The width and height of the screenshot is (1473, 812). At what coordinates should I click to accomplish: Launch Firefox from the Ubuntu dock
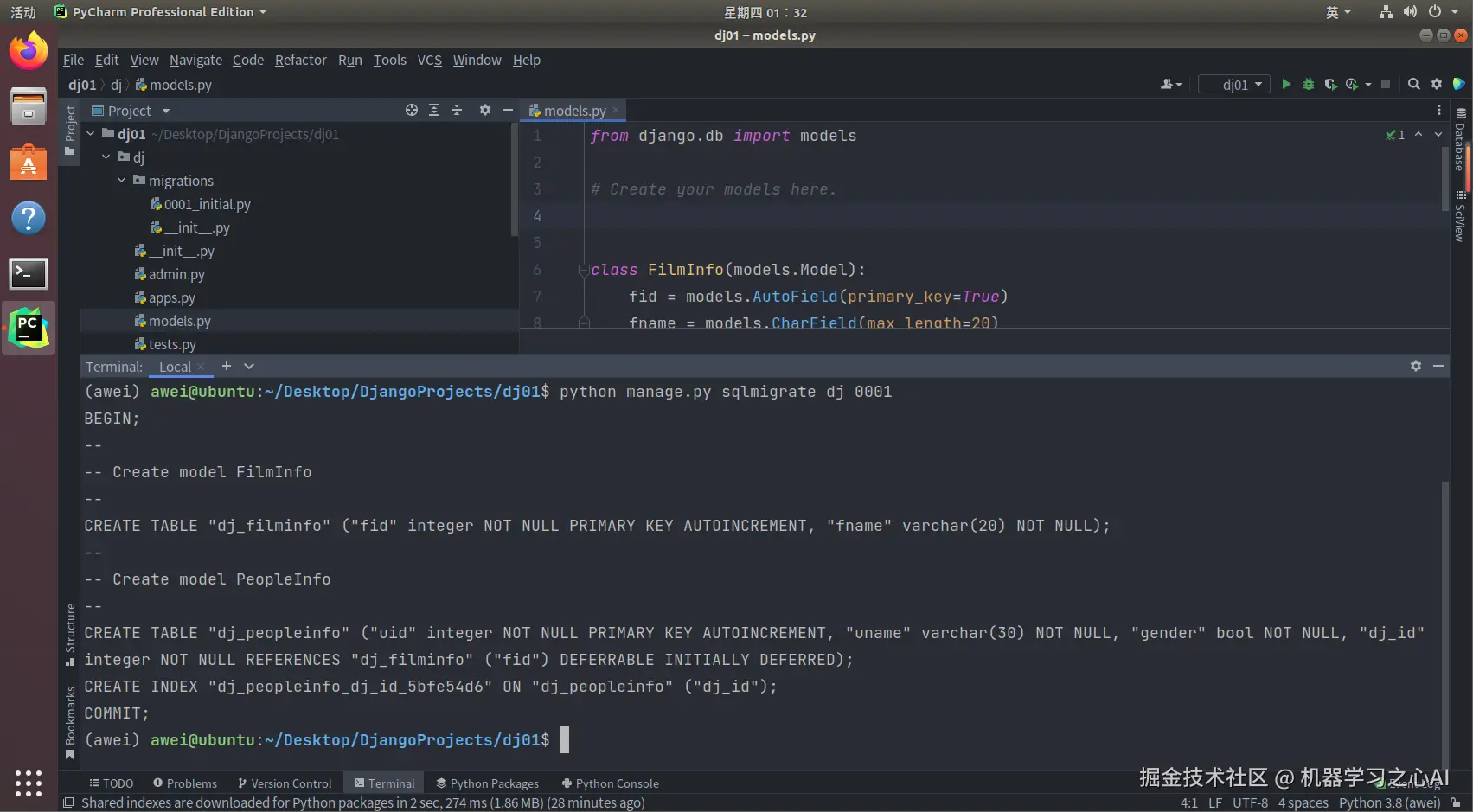(x=29, y=52)
